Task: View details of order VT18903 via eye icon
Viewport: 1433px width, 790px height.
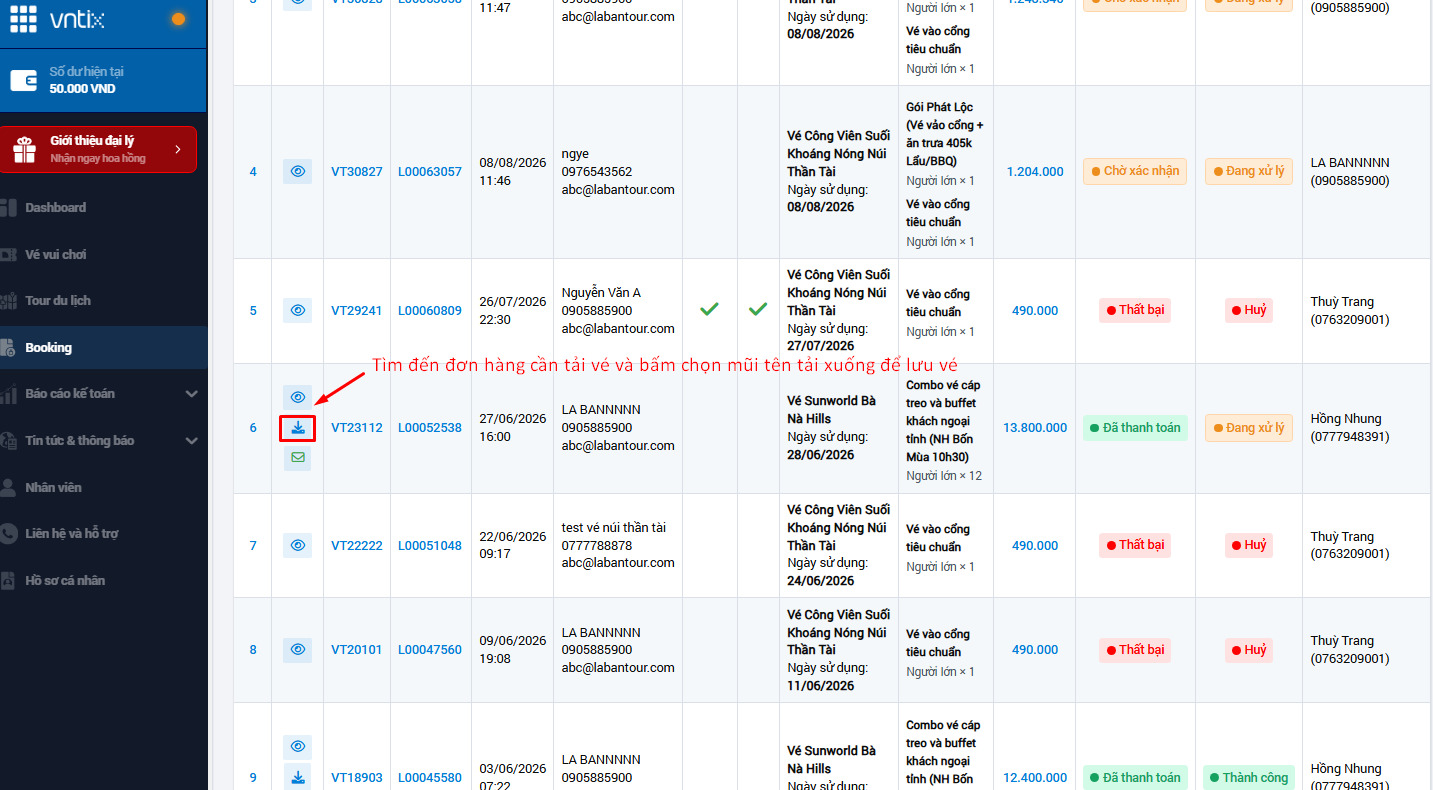Action: tap(297, 746)
